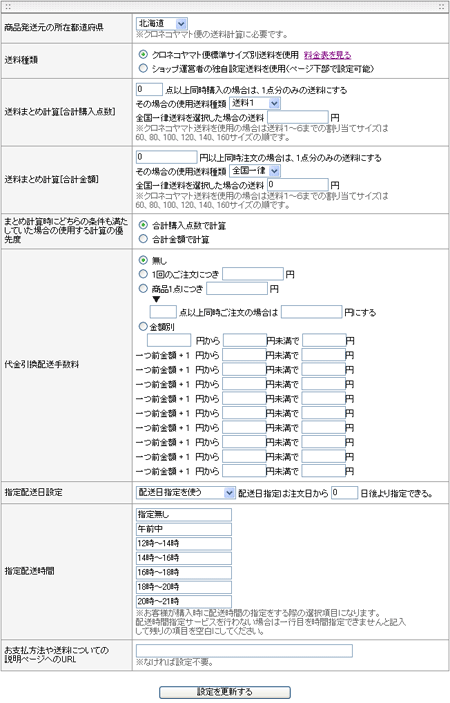
Task: Click first 金額別 row fee field
Action: pyautogui.click(x=324, y=340)
